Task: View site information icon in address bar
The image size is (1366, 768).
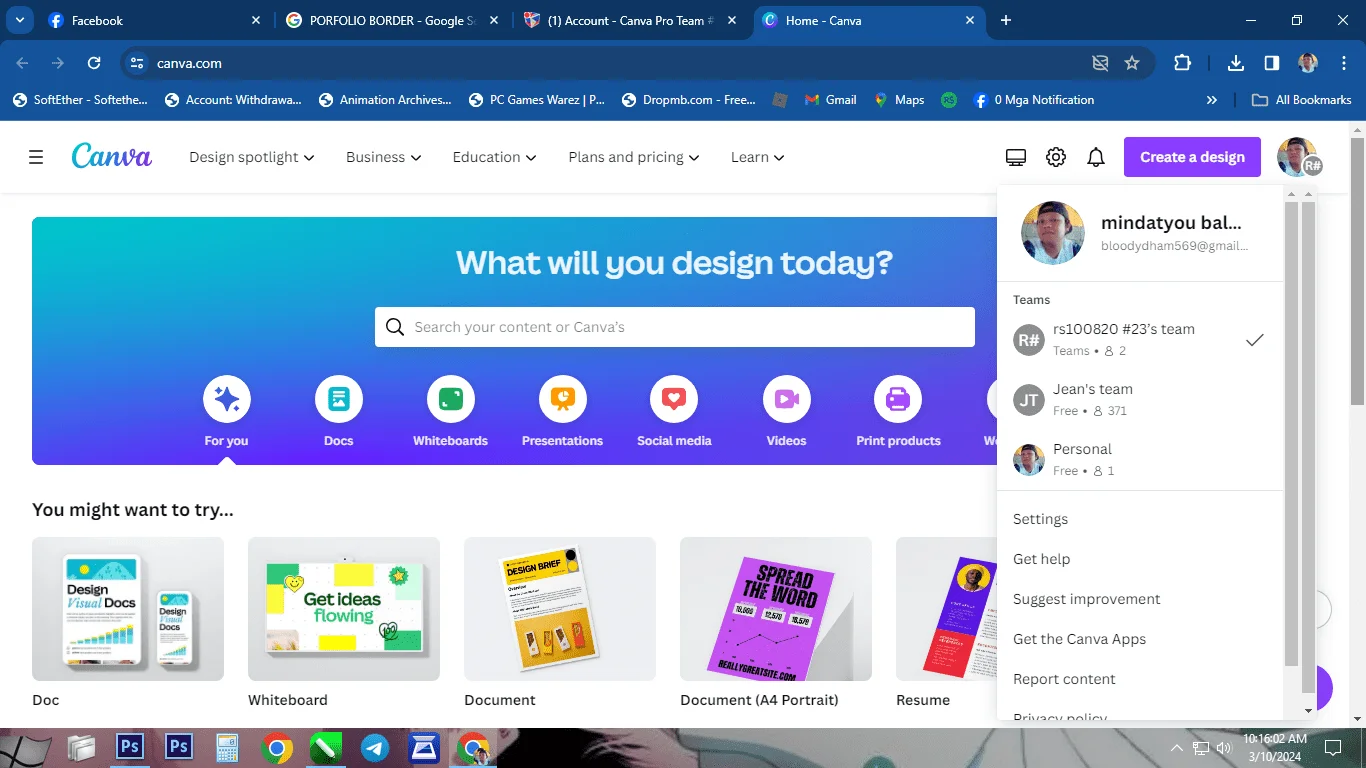Action: [137, 63]
